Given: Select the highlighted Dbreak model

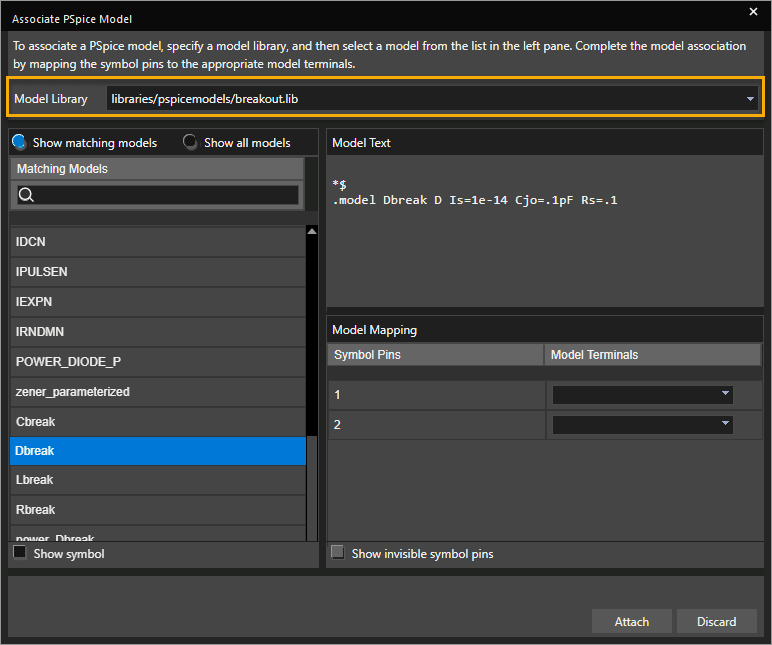Looking at the screenshot, I should pyautogui.click(x=158, y=451).
